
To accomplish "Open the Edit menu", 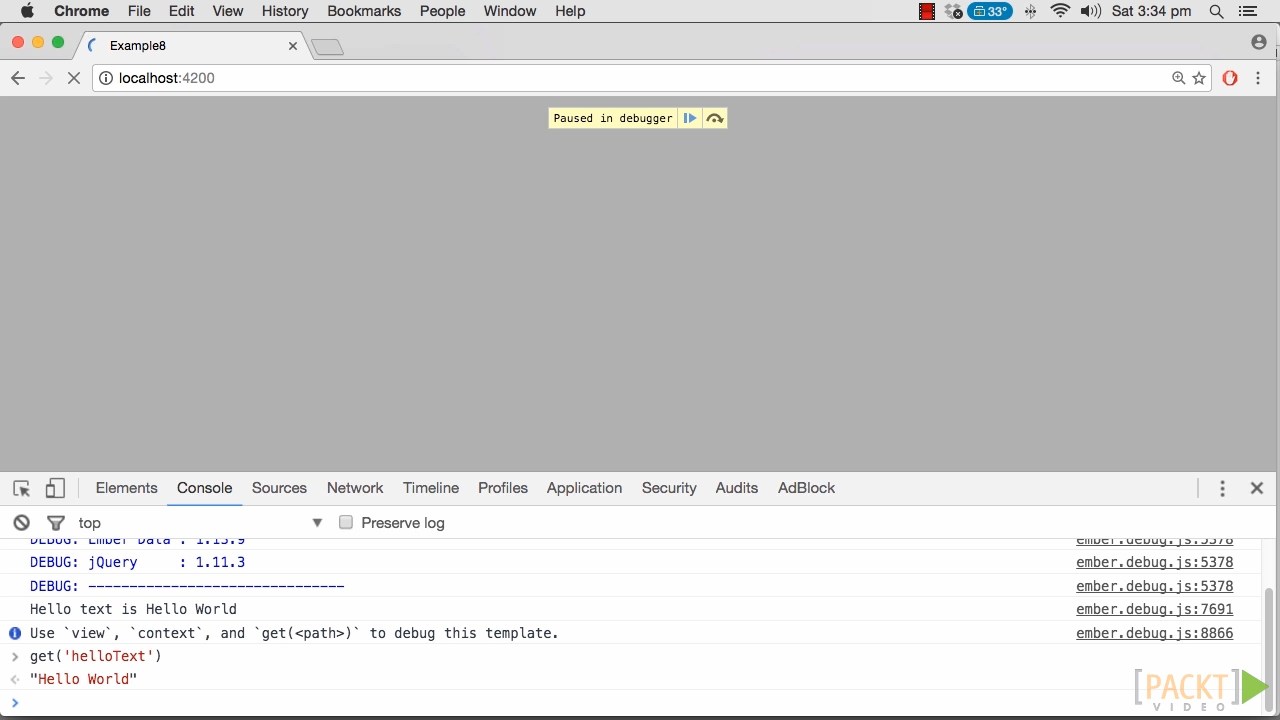I will click(x=182, y=11).
